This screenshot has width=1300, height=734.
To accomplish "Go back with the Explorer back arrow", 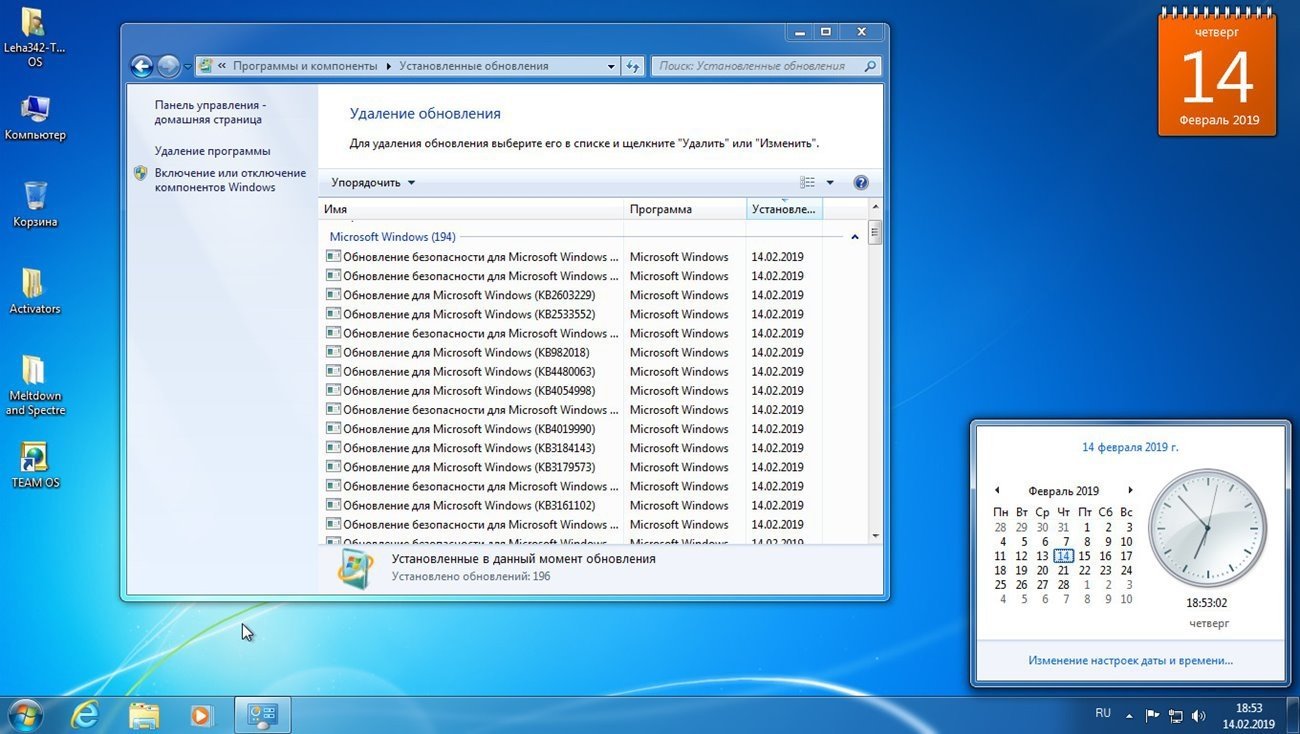I will point(142,67).
